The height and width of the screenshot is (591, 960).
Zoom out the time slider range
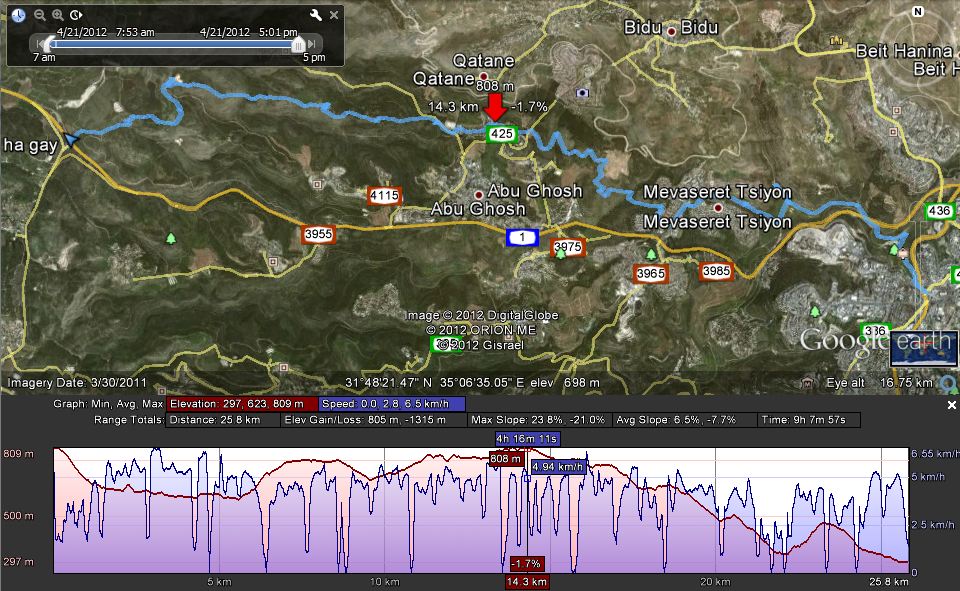coord(39,15)
